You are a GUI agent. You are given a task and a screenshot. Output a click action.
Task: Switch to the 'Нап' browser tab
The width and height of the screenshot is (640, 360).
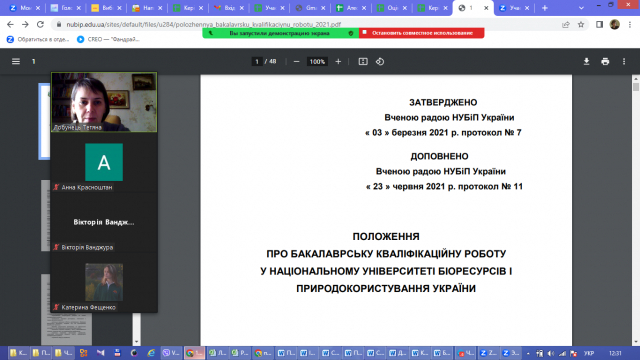(x=147, y=8)
